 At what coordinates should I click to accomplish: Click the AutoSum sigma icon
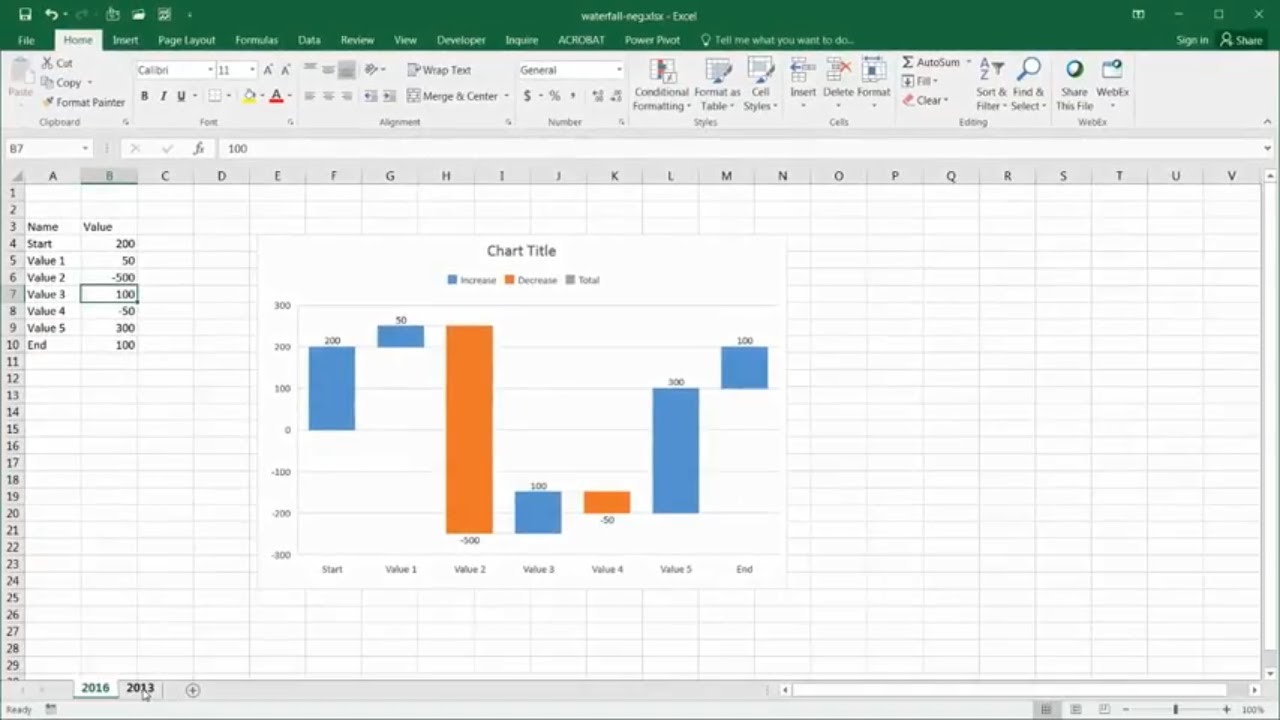coord(908,62)
